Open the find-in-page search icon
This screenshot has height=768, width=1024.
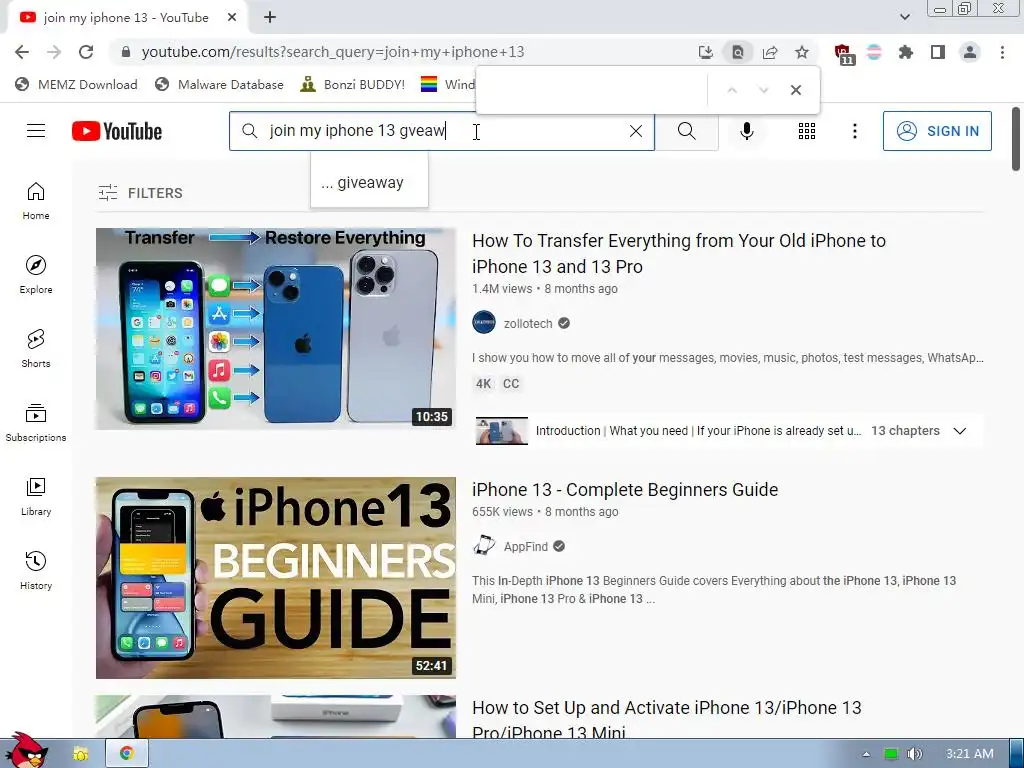[738, 52]
